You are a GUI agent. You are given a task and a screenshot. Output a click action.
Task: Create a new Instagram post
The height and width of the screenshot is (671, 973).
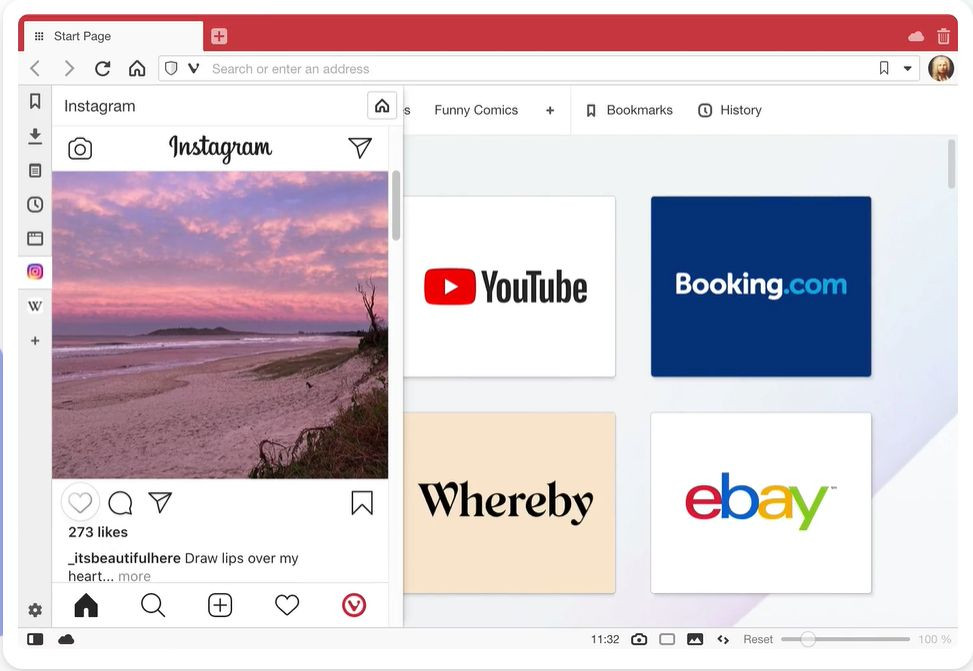[220, 605]
